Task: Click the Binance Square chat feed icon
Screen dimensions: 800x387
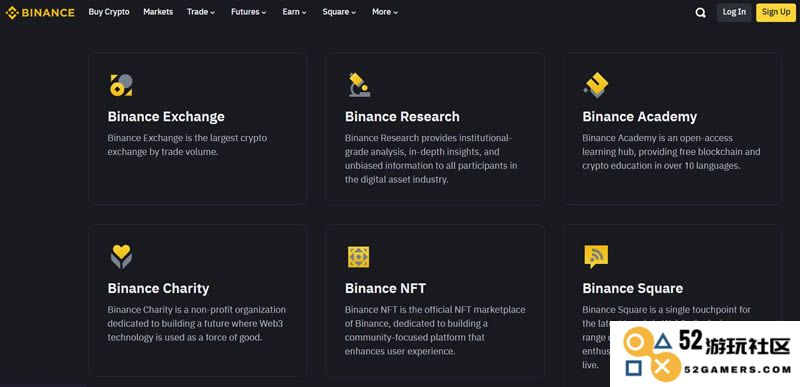Action: coord(596,256)
